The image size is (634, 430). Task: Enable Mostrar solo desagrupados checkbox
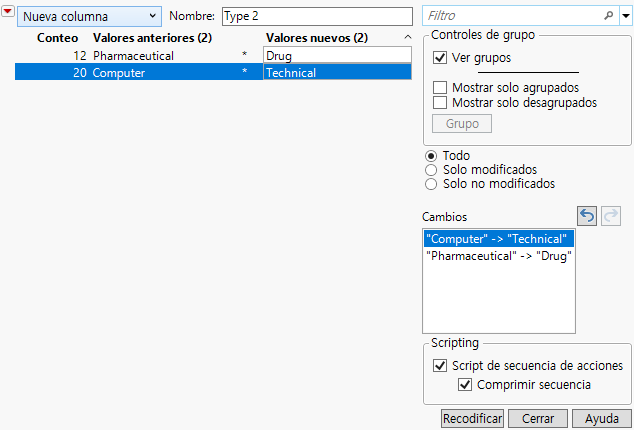pos(440,102)
